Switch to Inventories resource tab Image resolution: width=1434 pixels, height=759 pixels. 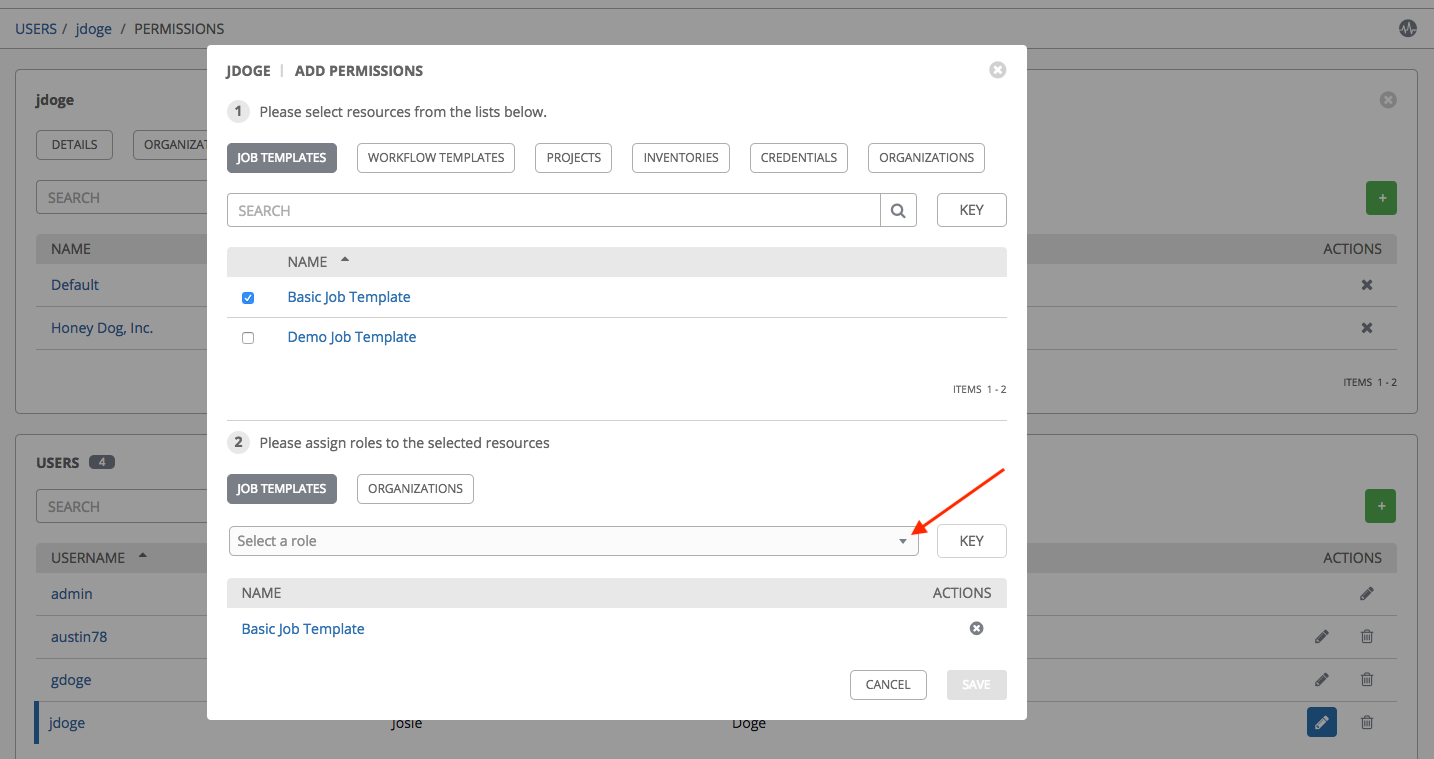click(x=681, y=158)
